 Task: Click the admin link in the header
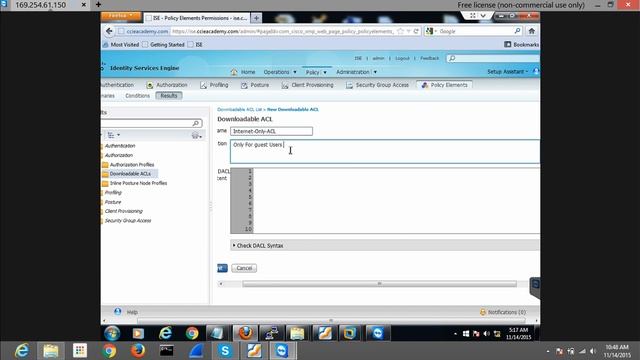pos(378,58)
